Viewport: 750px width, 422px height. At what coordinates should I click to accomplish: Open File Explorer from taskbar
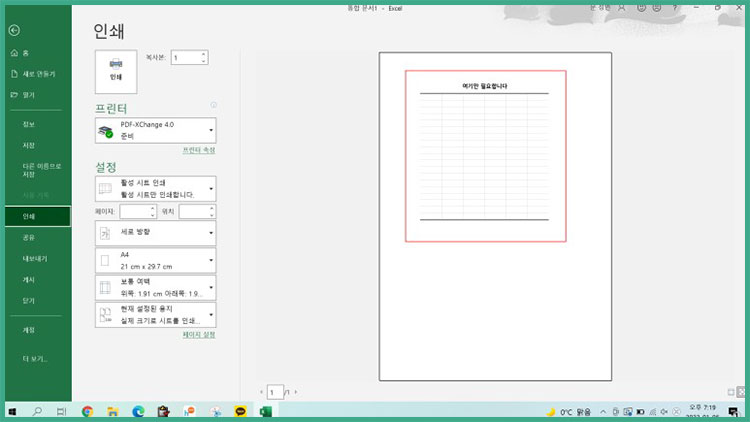(112, 411)
